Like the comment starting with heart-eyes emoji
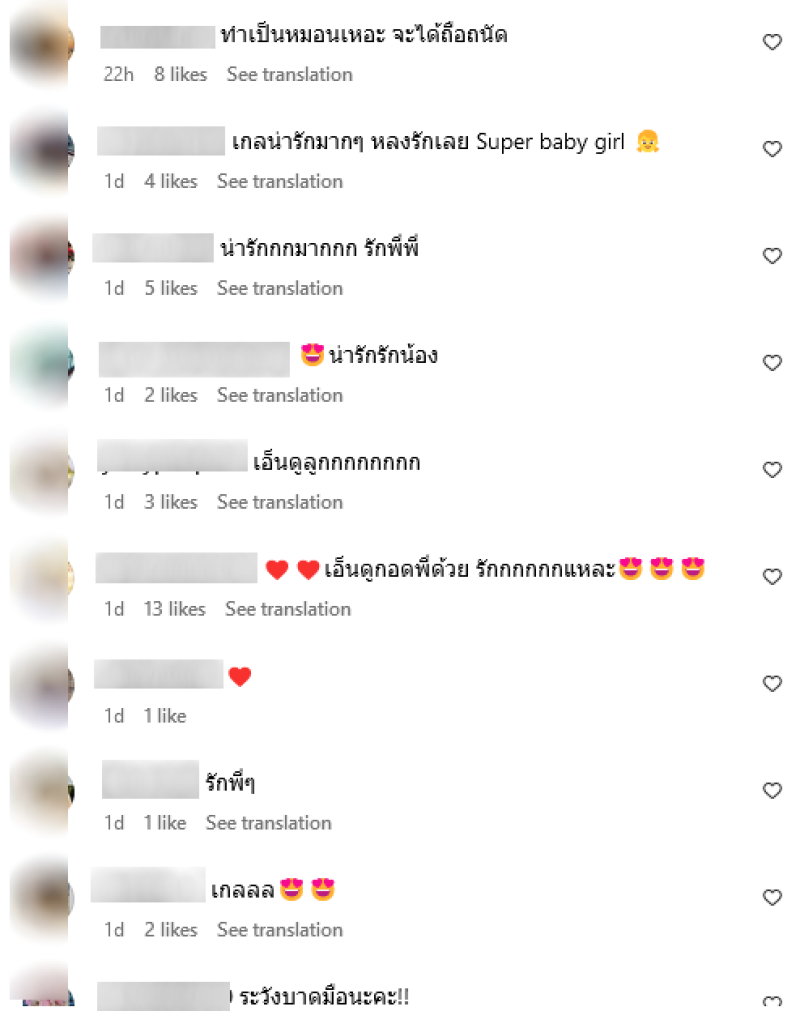The image size is (800, 1011). click(x=772, y=363)
